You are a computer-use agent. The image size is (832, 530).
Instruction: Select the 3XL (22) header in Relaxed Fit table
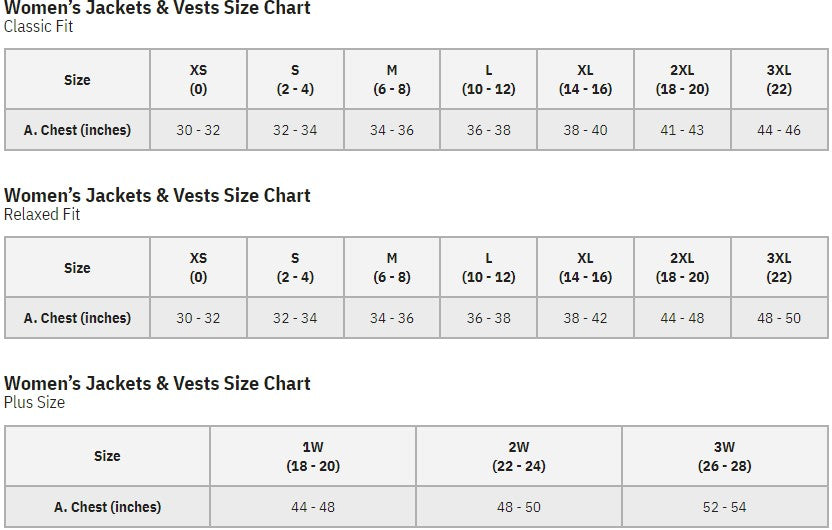click(779, 268)
